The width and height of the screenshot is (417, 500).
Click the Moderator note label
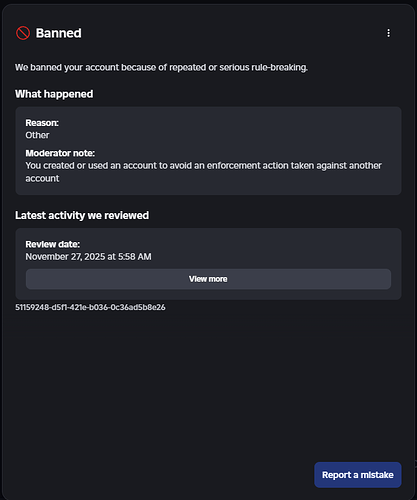[x=60, y=153]
